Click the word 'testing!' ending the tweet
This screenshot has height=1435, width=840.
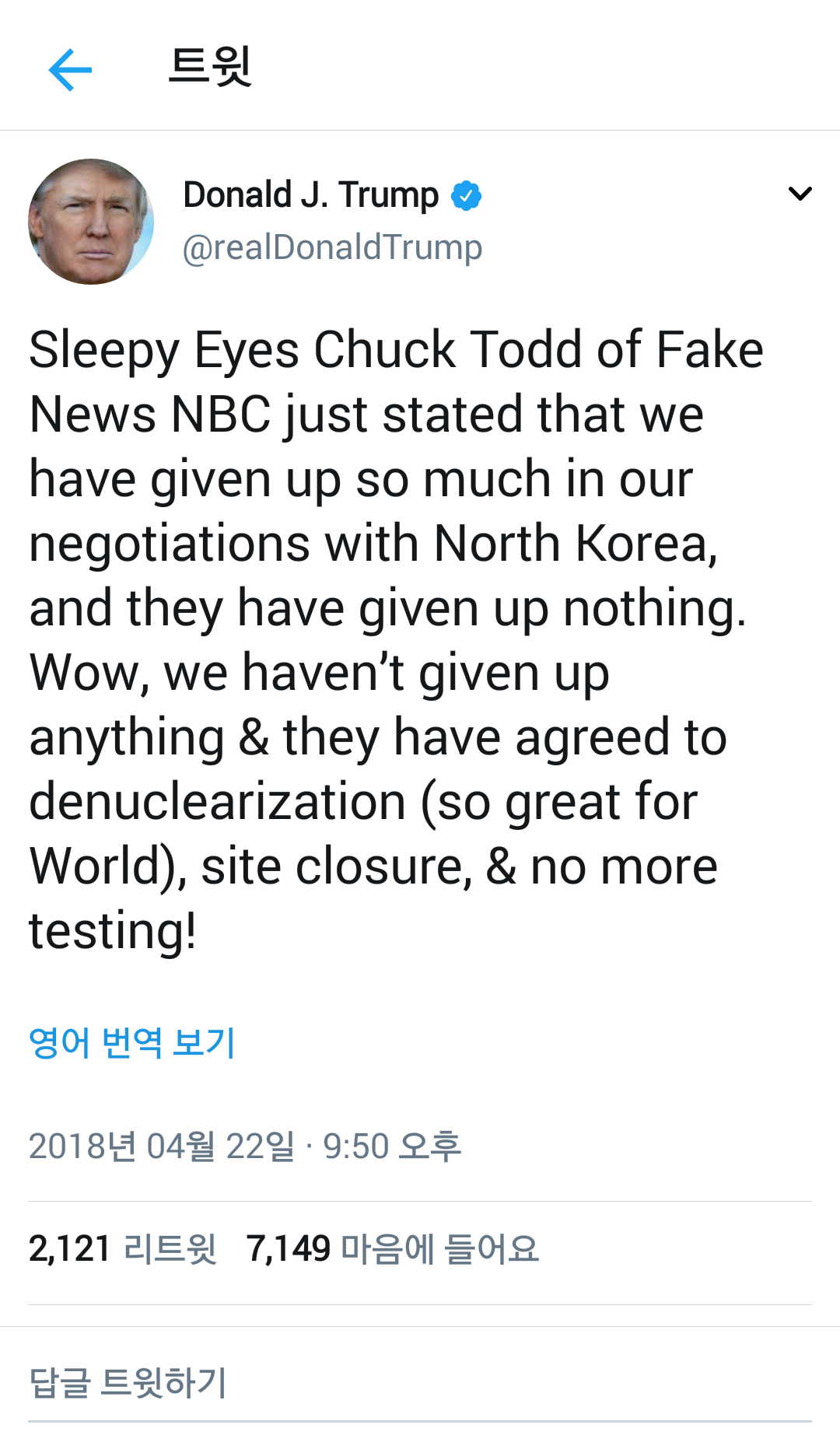(113, 931)
